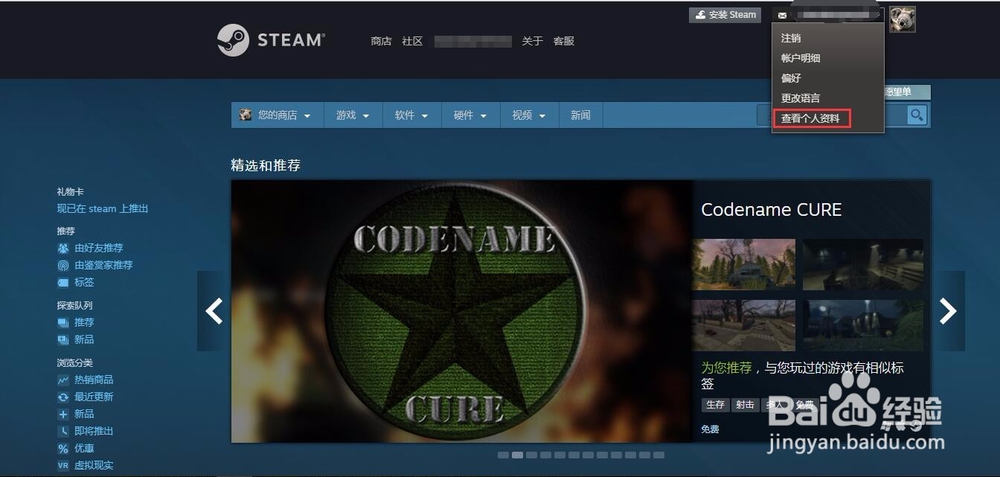Click the VR icon beside 虚拟现实
Screen dimensions: 1000x477
(63, 466)
